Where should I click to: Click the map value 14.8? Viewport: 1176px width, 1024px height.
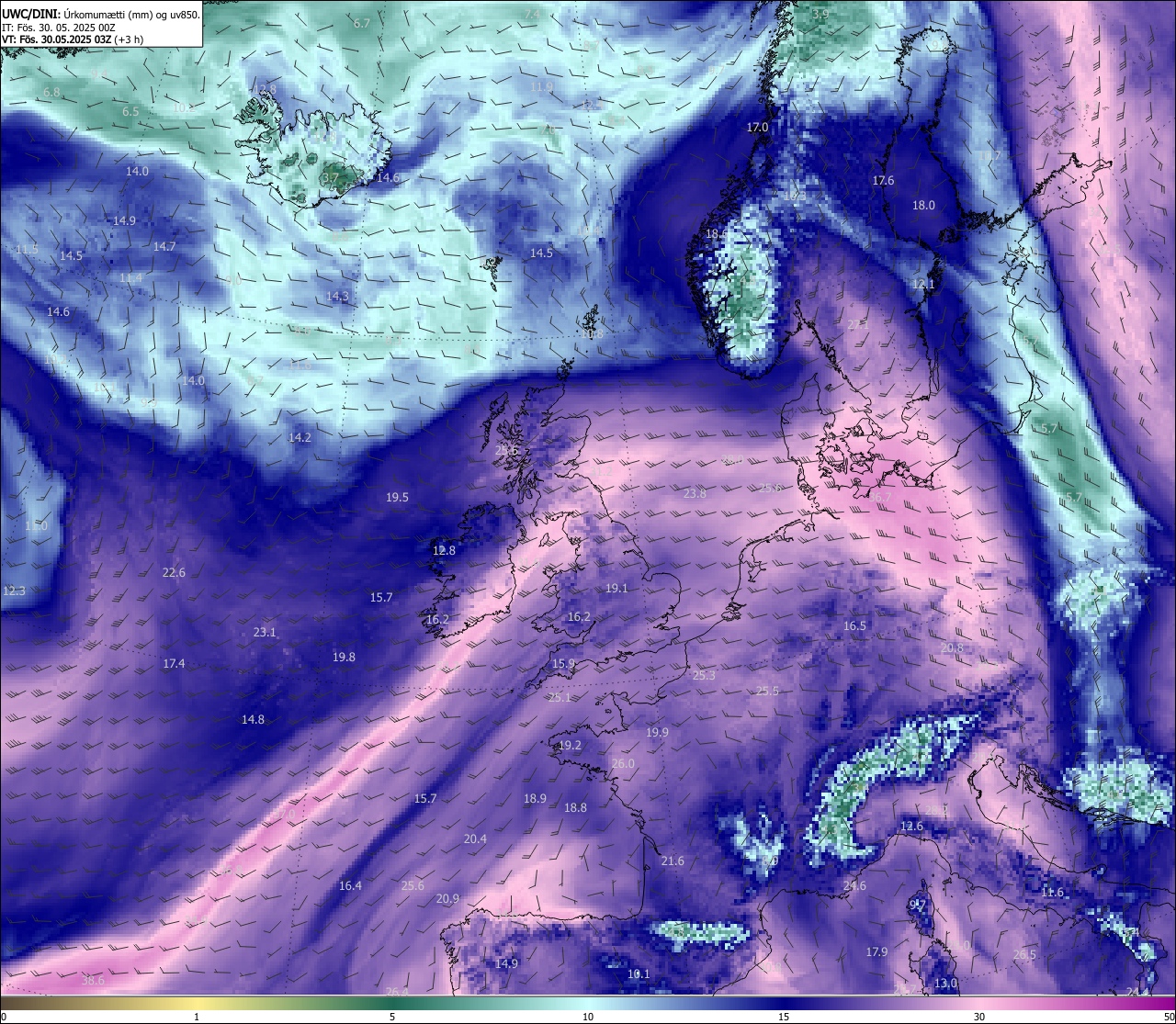(x=253, y=719)
